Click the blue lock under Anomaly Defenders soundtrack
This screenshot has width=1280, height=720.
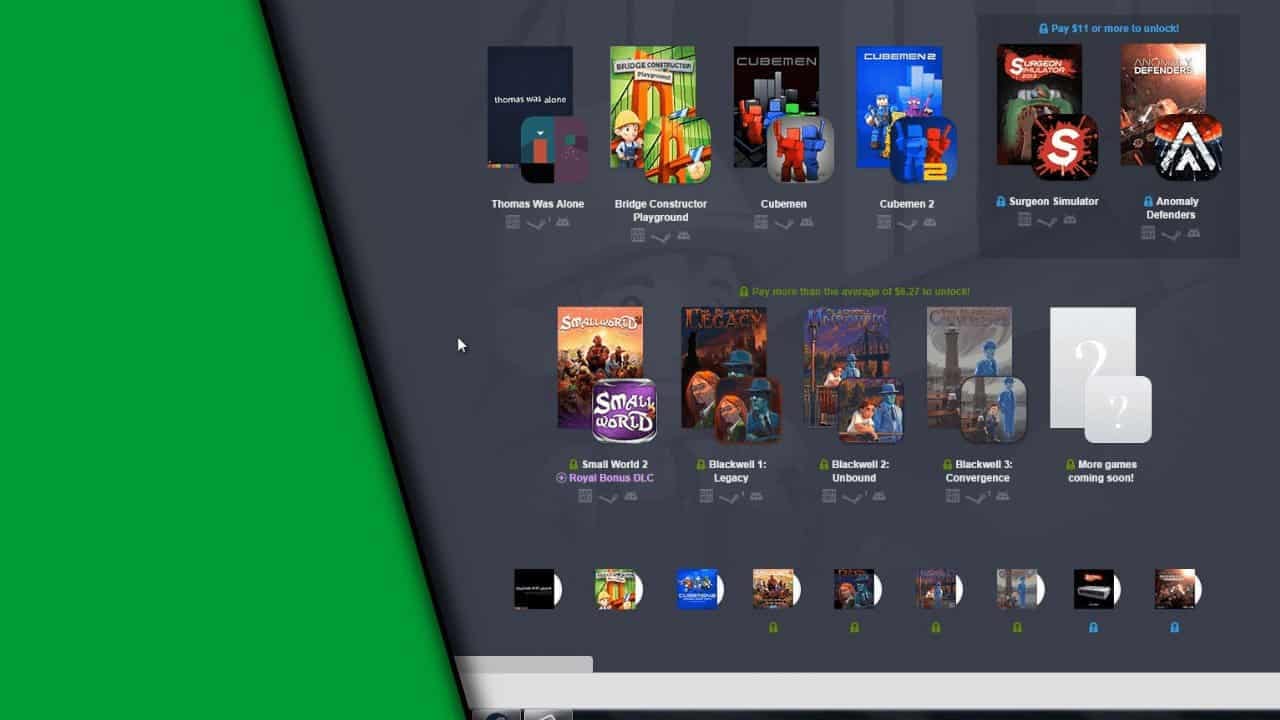(x=1174, y=628)
